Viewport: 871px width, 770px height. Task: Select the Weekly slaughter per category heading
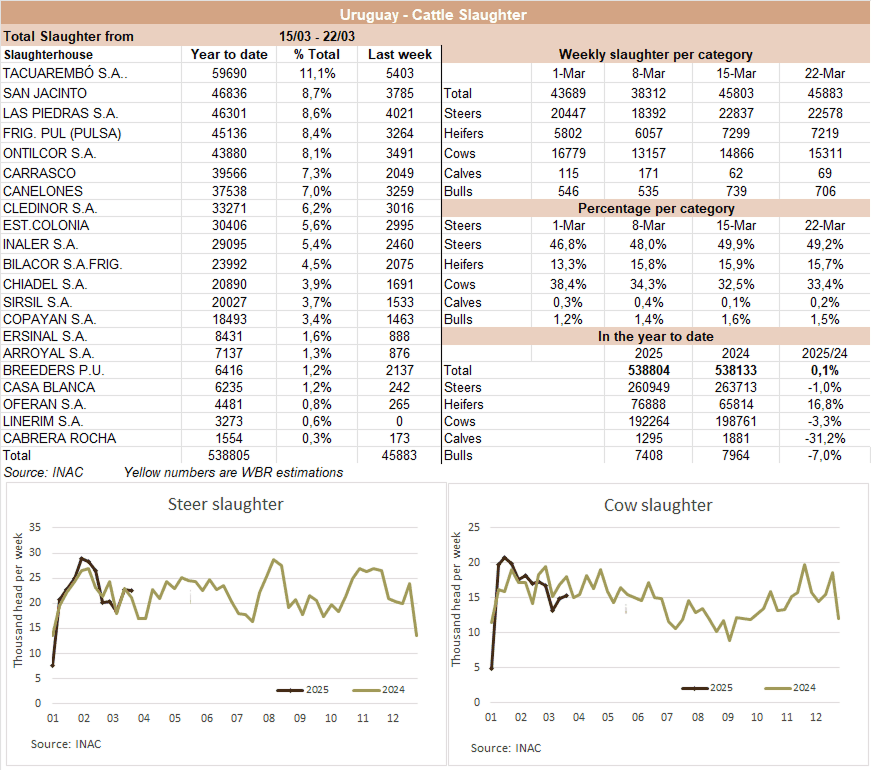click(x=655, y=54)
